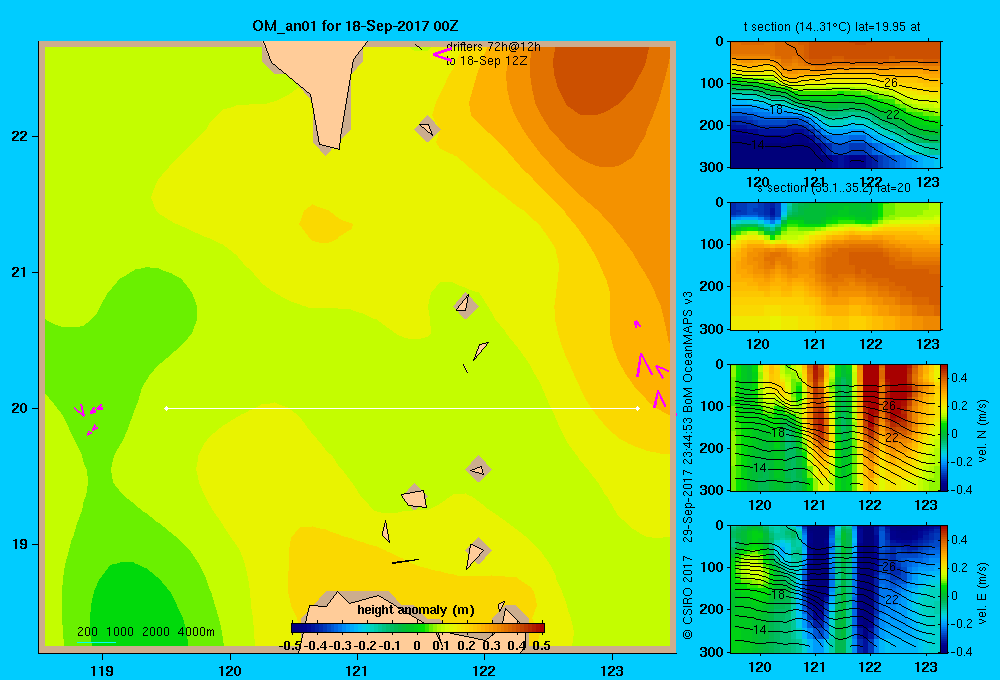Click the 100 depth label on the t section axis
Image resolution: width=1000 pixels, height=680 pixels.
coord(712,83)
